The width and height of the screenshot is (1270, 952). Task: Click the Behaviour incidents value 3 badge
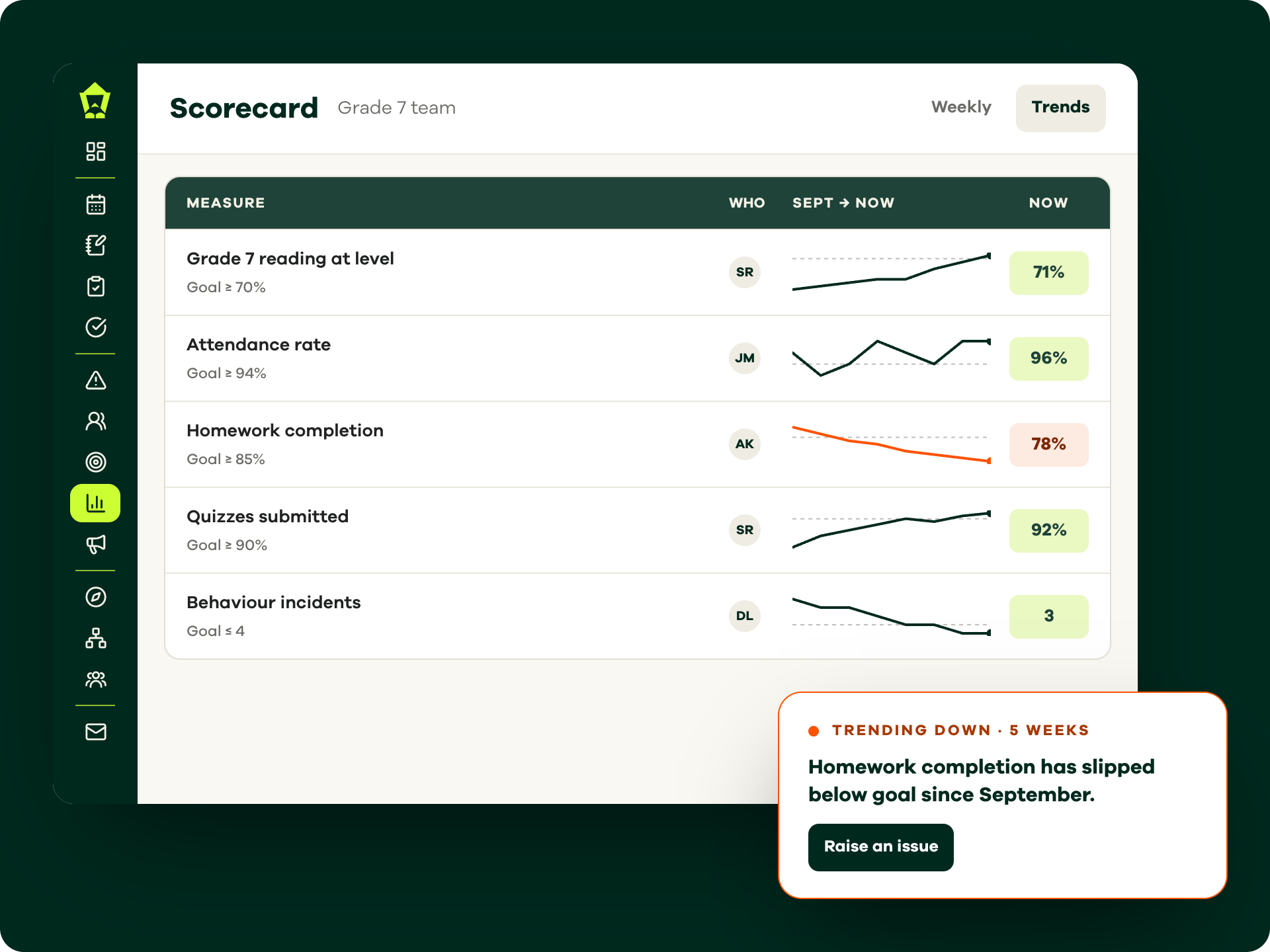[1048, 616]
